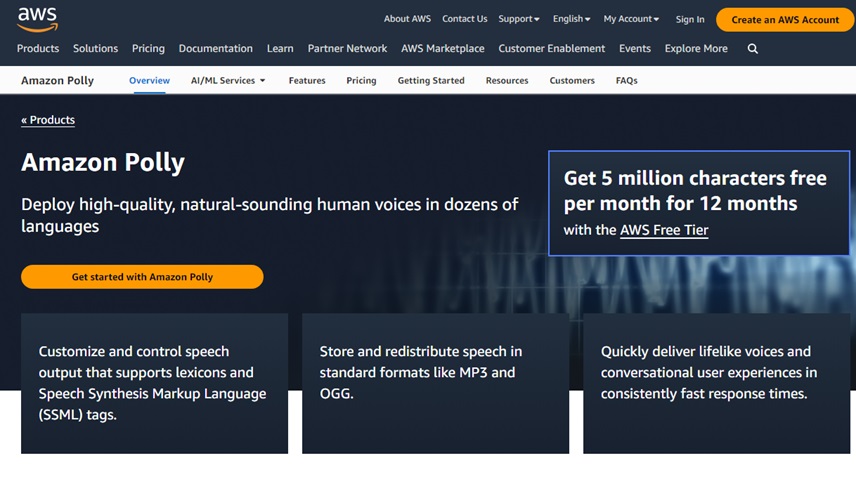Screen dimensions: 856x477
Task: Open the Getting Started tab
Action: [431, 80]
